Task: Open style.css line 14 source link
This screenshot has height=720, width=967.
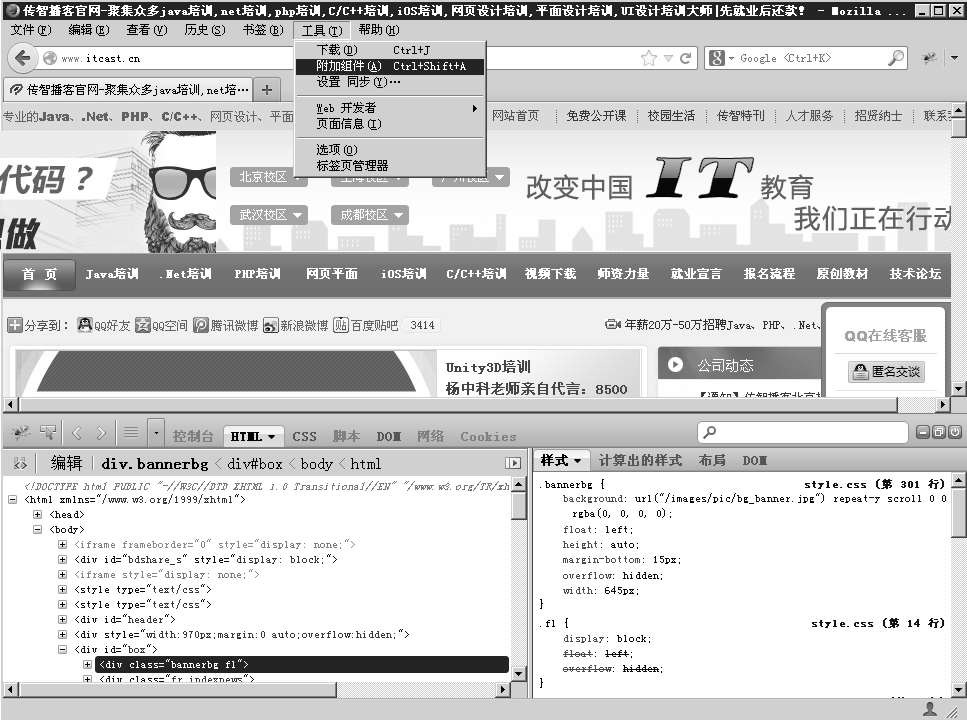Action: [878, 623]
